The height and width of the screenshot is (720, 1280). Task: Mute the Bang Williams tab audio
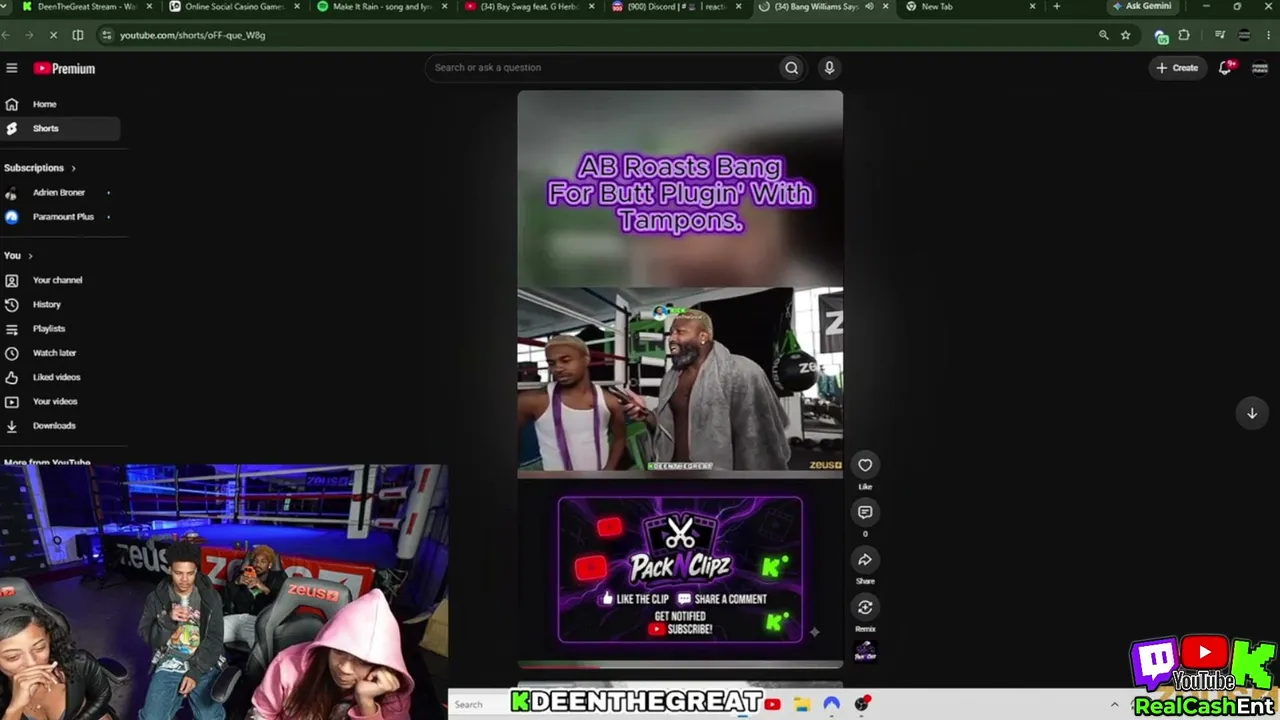[x=869, y=6]
